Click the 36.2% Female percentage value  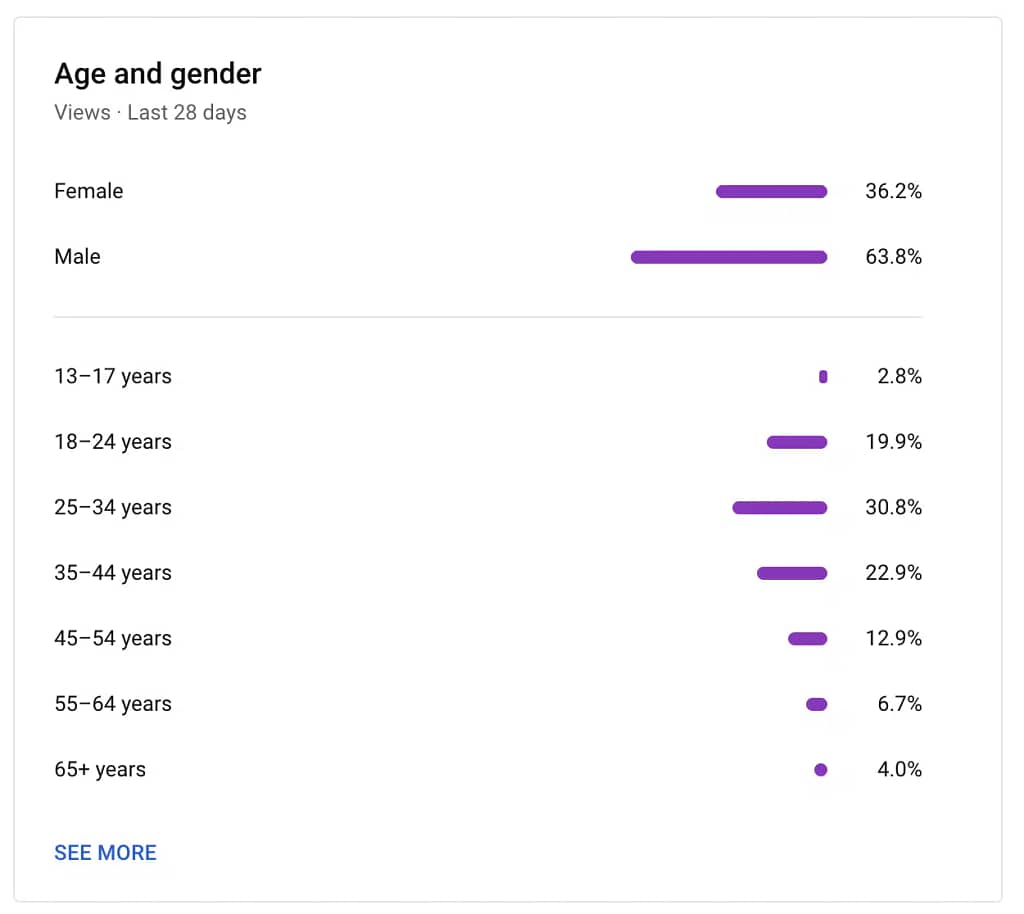click(x=893, y=191)
